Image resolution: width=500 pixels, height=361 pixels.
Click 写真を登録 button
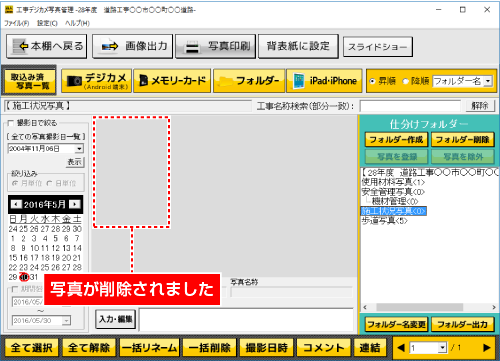tap(396, 156)
